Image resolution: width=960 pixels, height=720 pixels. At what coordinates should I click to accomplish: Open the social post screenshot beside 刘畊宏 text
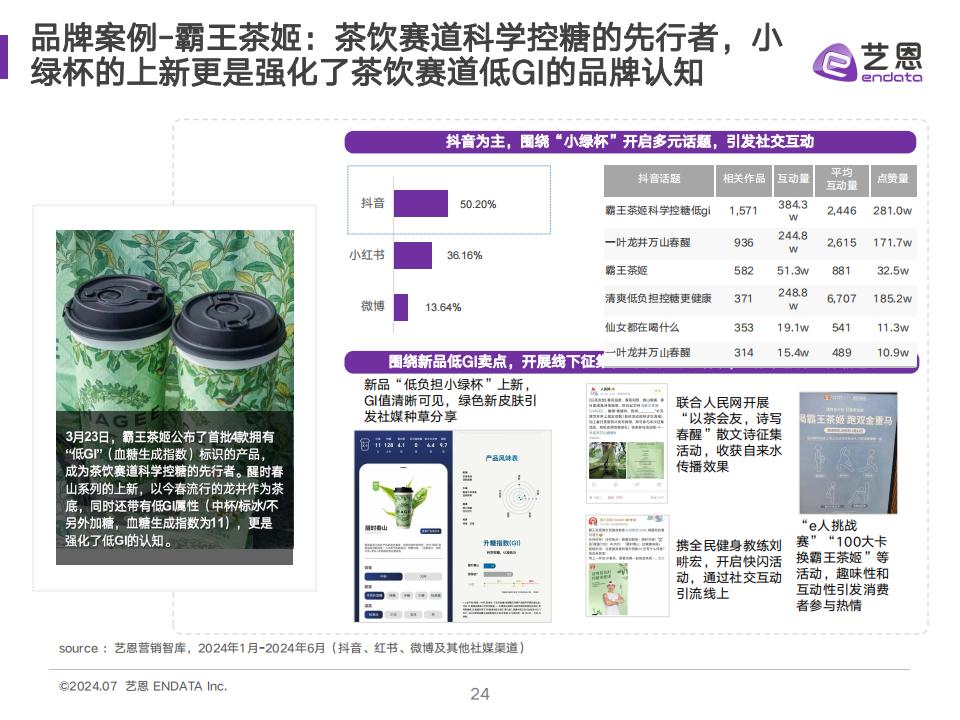pos(626,566)
